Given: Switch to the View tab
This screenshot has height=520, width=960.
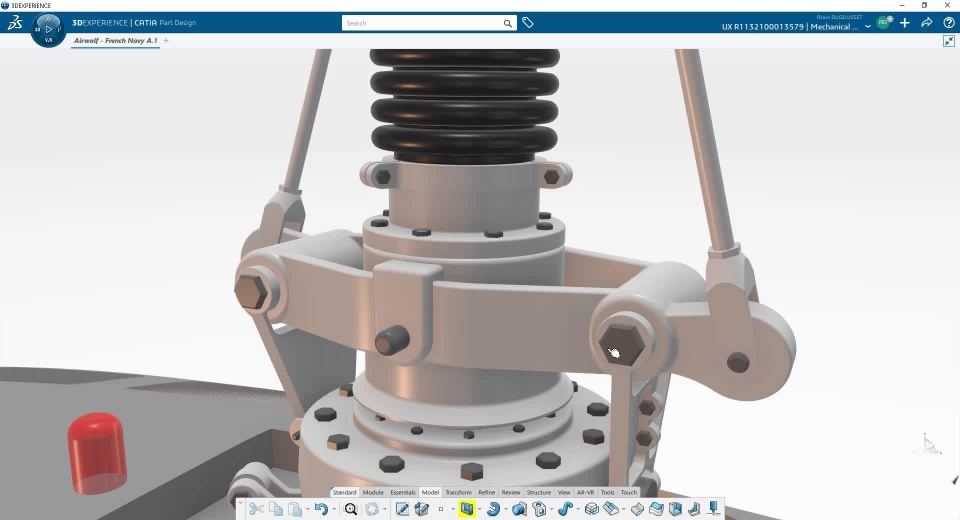Looking at the screenshot, I should pyautogui.click(x=564, y=492).
